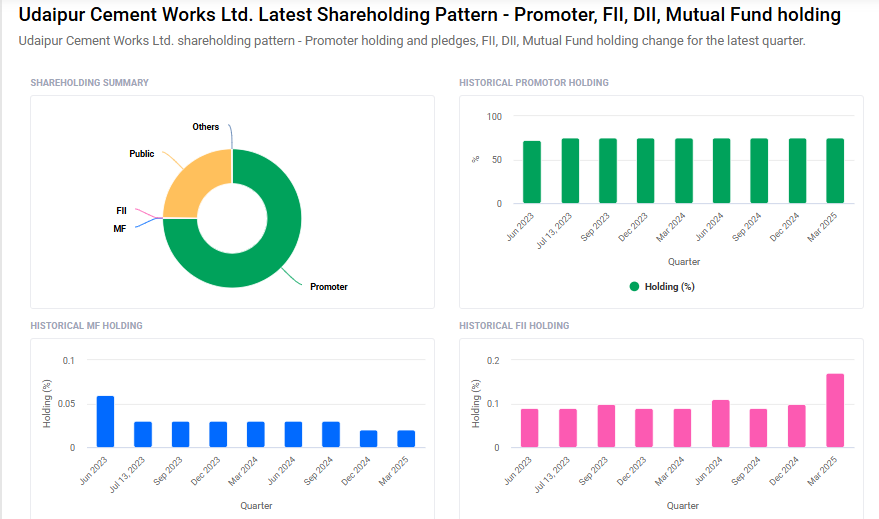The height and width of the screenshot is (519, 879).
Task: Select Dec 2023 green bar in Promoter chart
Action: coord(646,171)
